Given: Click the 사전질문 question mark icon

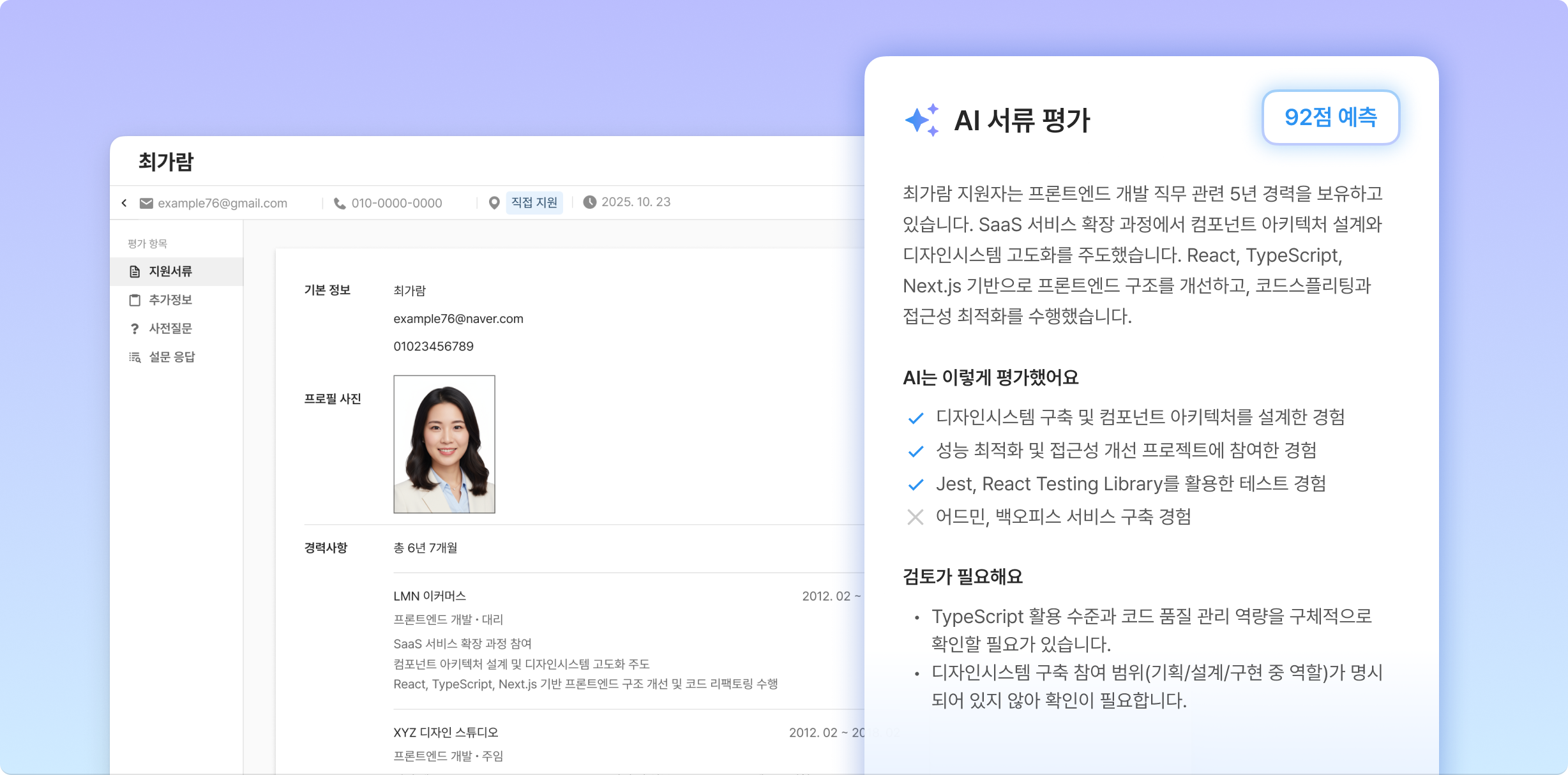Looking at the screenshot, I should 135,329.
